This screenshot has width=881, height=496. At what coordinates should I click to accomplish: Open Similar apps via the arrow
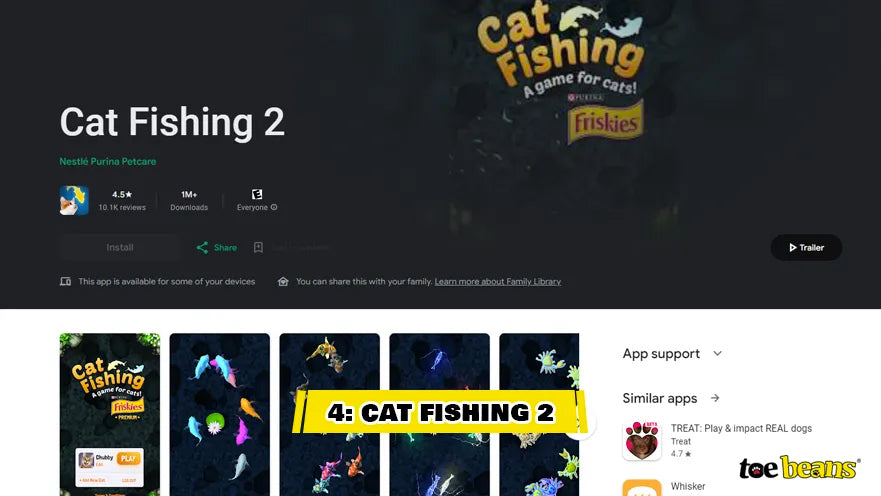[715, 398]
